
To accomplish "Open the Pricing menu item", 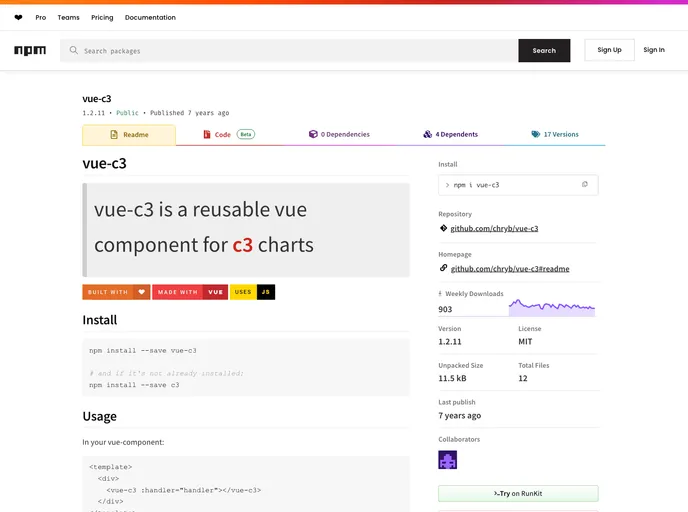I will pos(102,18).
